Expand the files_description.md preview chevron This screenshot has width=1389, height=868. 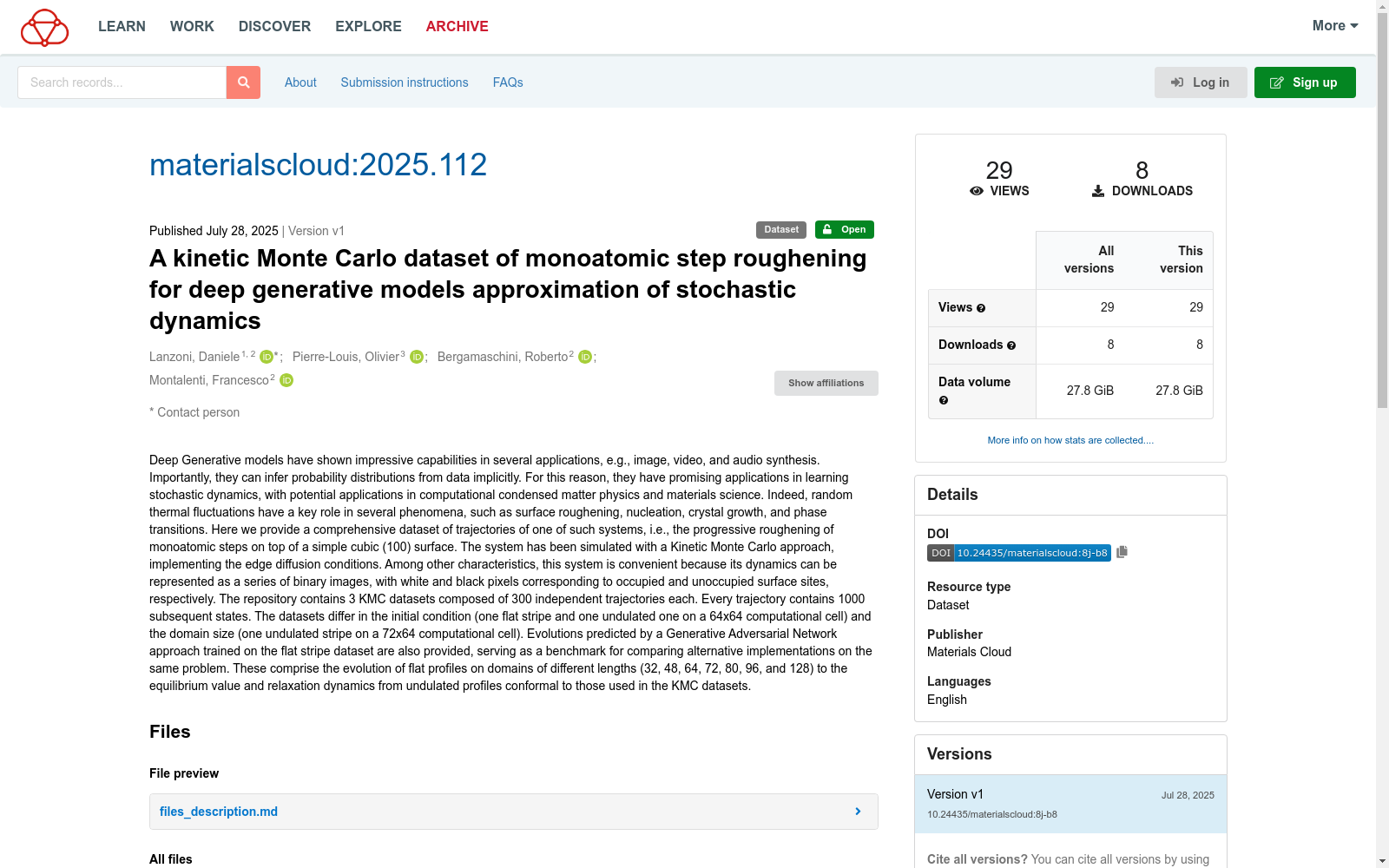pos(858,812)
